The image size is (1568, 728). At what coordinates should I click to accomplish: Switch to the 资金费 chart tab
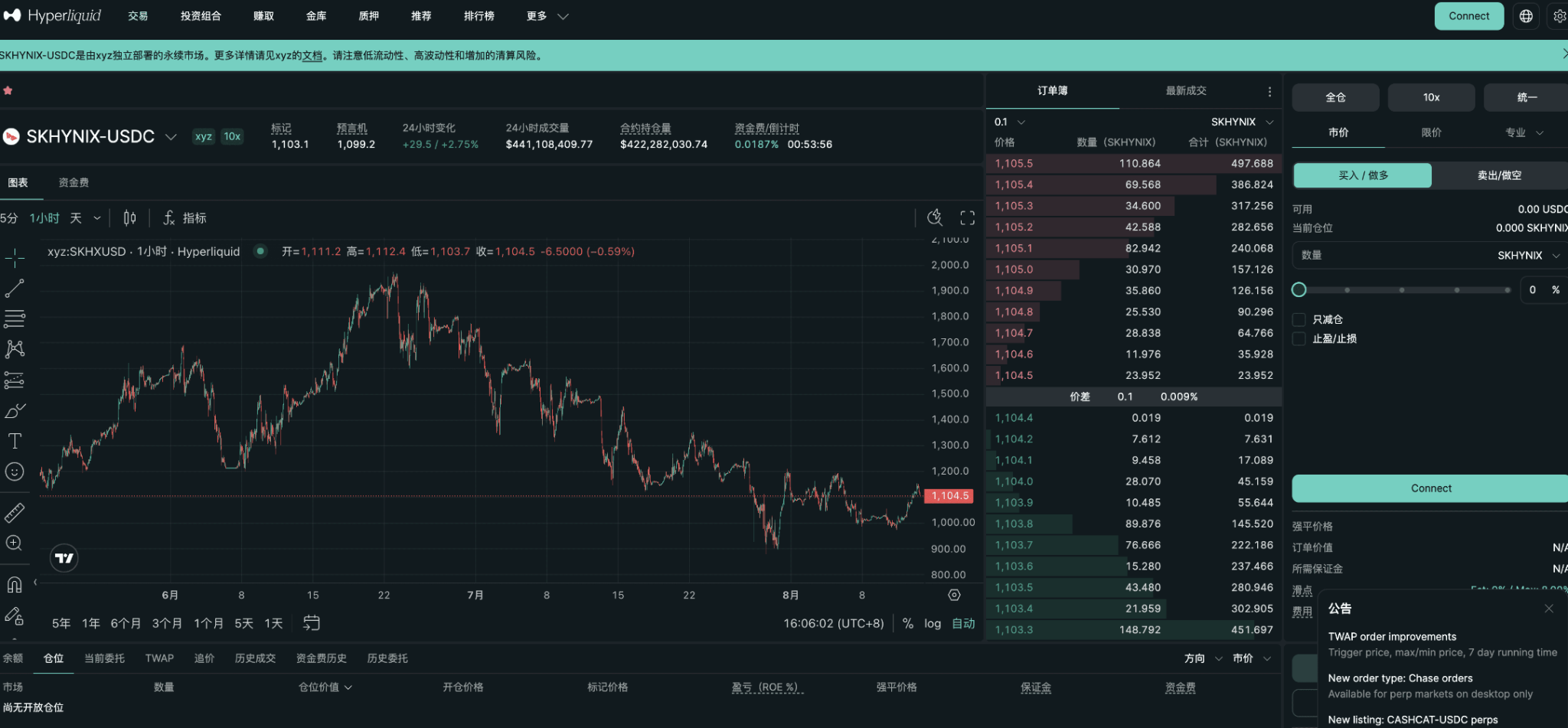click(73, 182)
